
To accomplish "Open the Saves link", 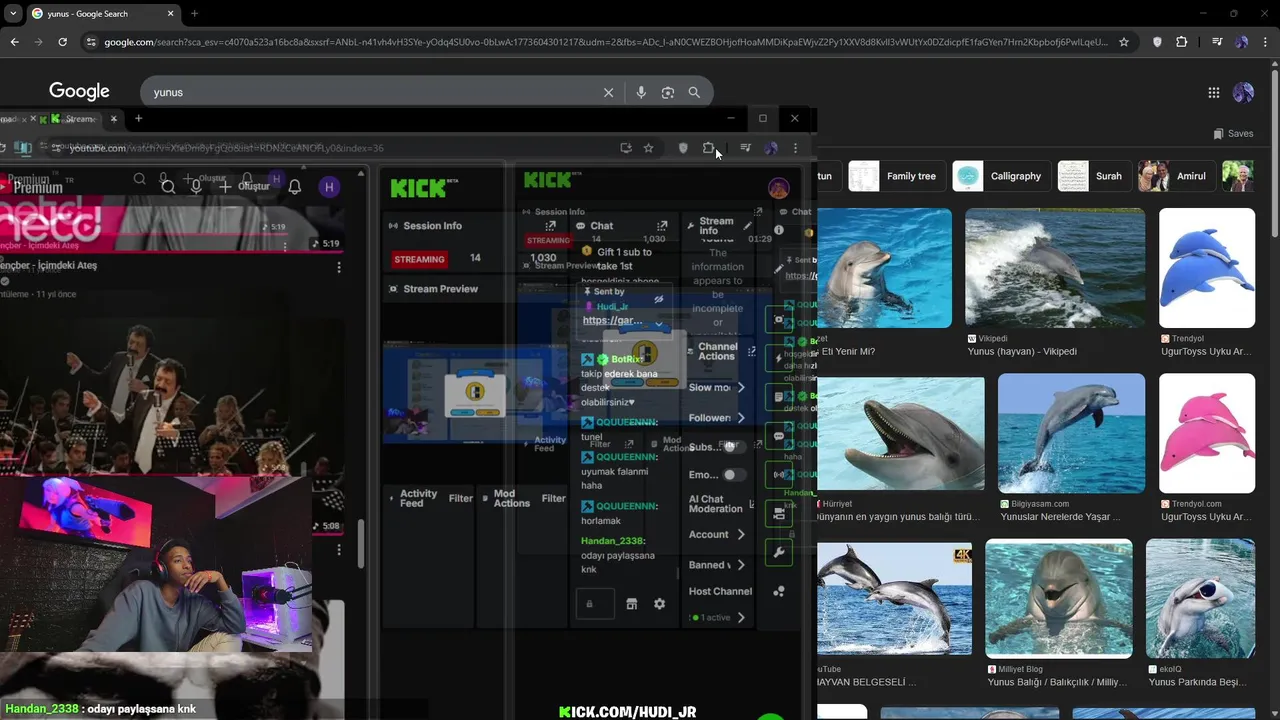I will (1233, 134).
